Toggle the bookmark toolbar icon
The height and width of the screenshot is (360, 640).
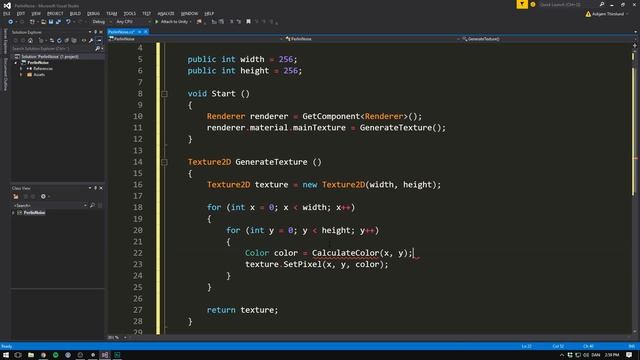coord(248,22)
